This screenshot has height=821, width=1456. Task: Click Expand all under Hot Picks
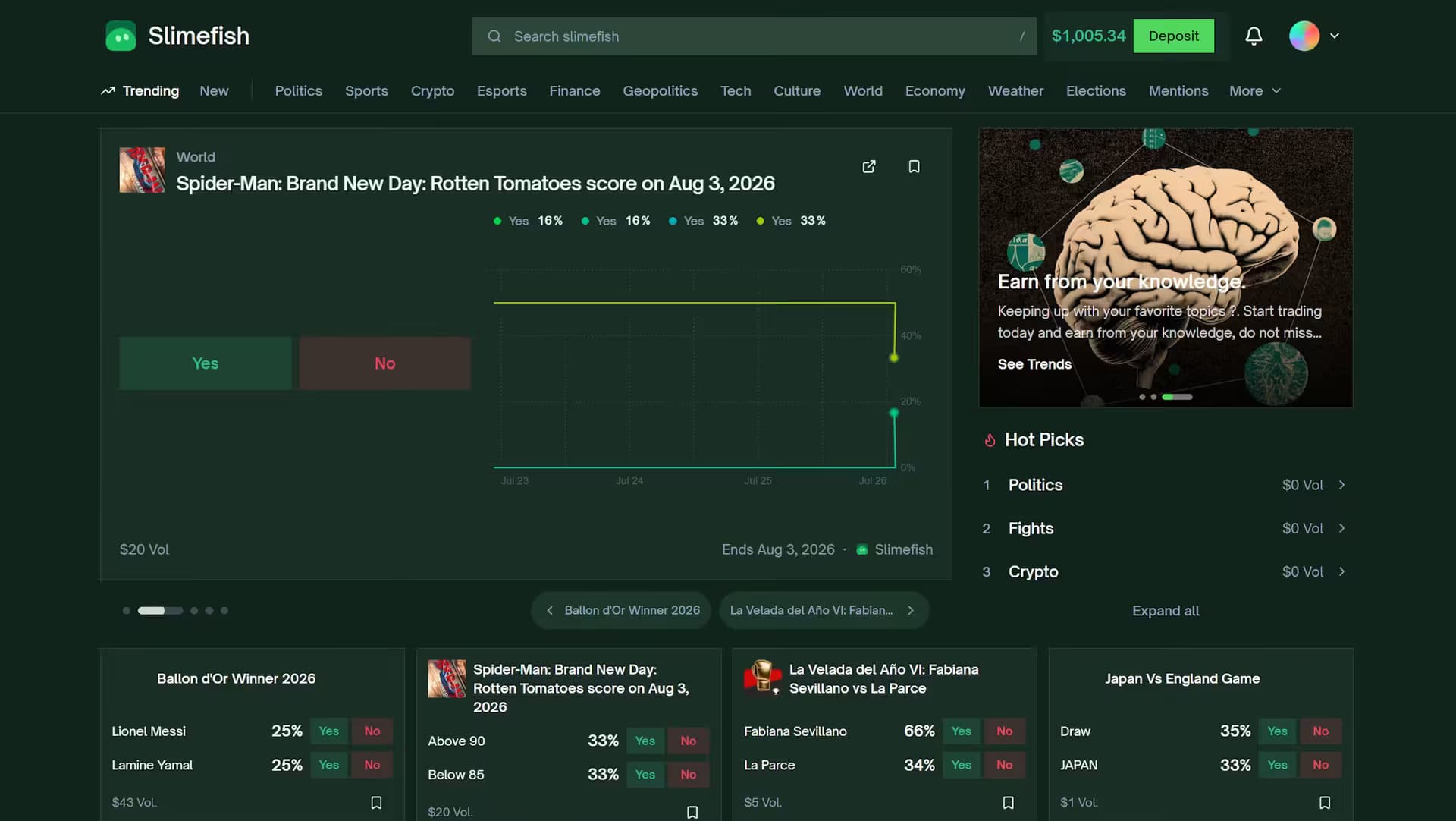(1166, 611)
